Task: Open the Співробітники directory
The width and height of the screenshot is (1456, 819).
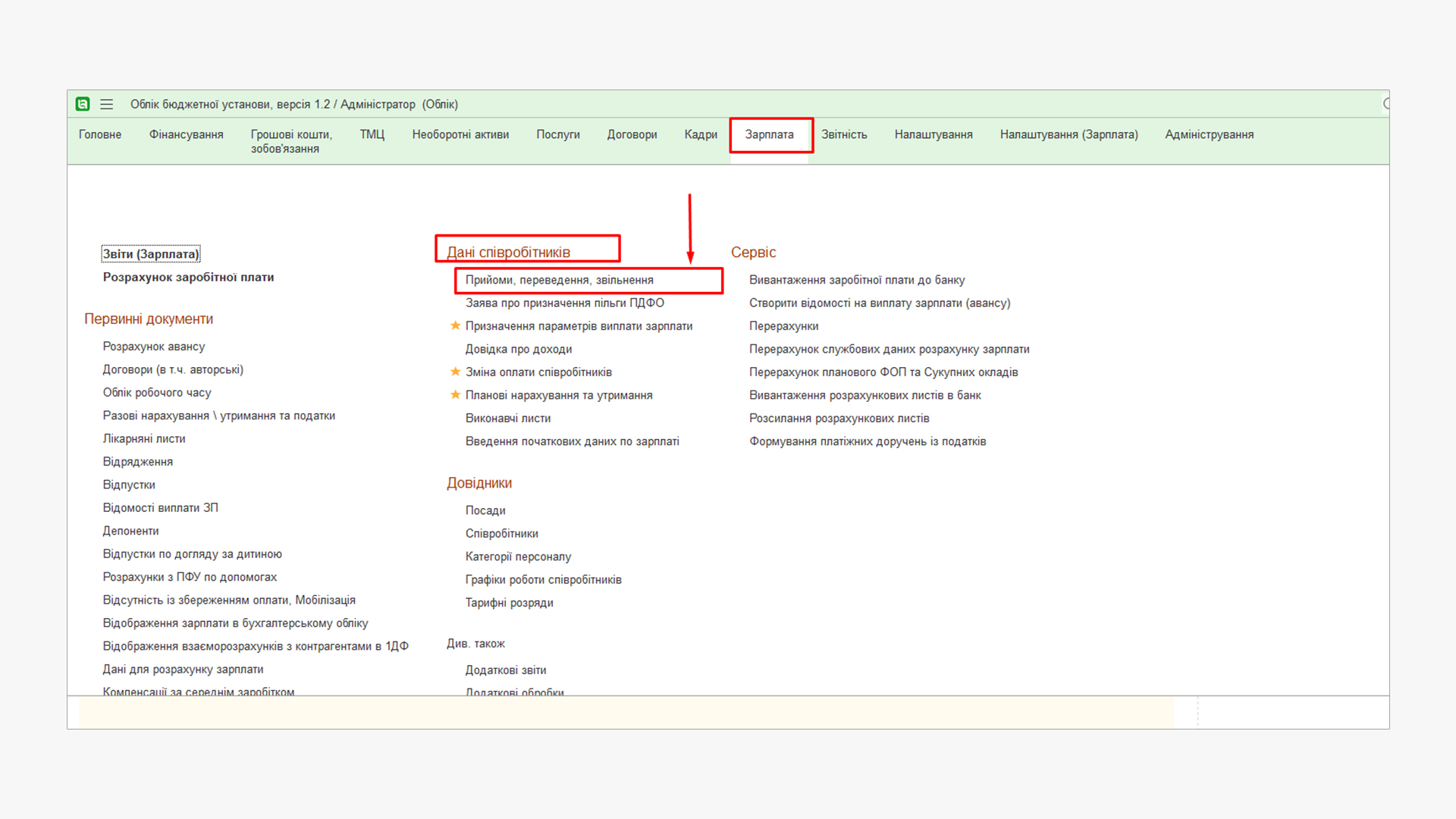Action: click(x=501, y=533)
